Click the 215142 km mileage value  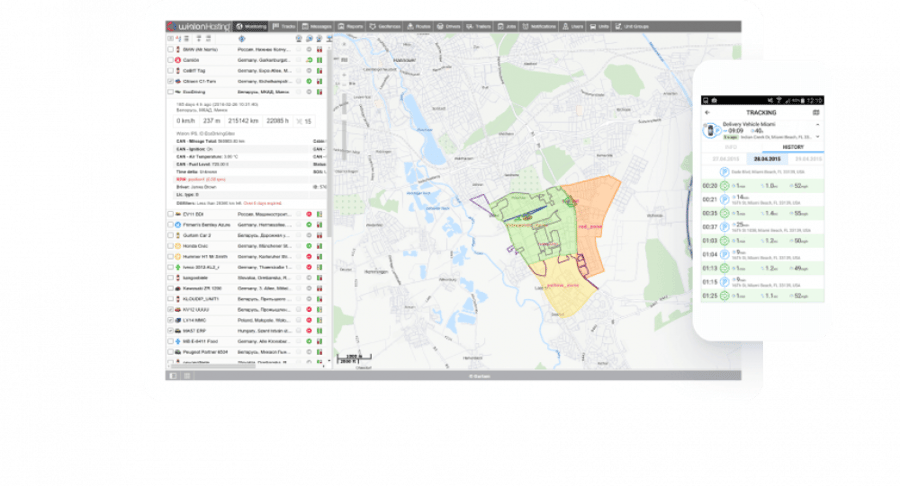click(x=243, y=121)
